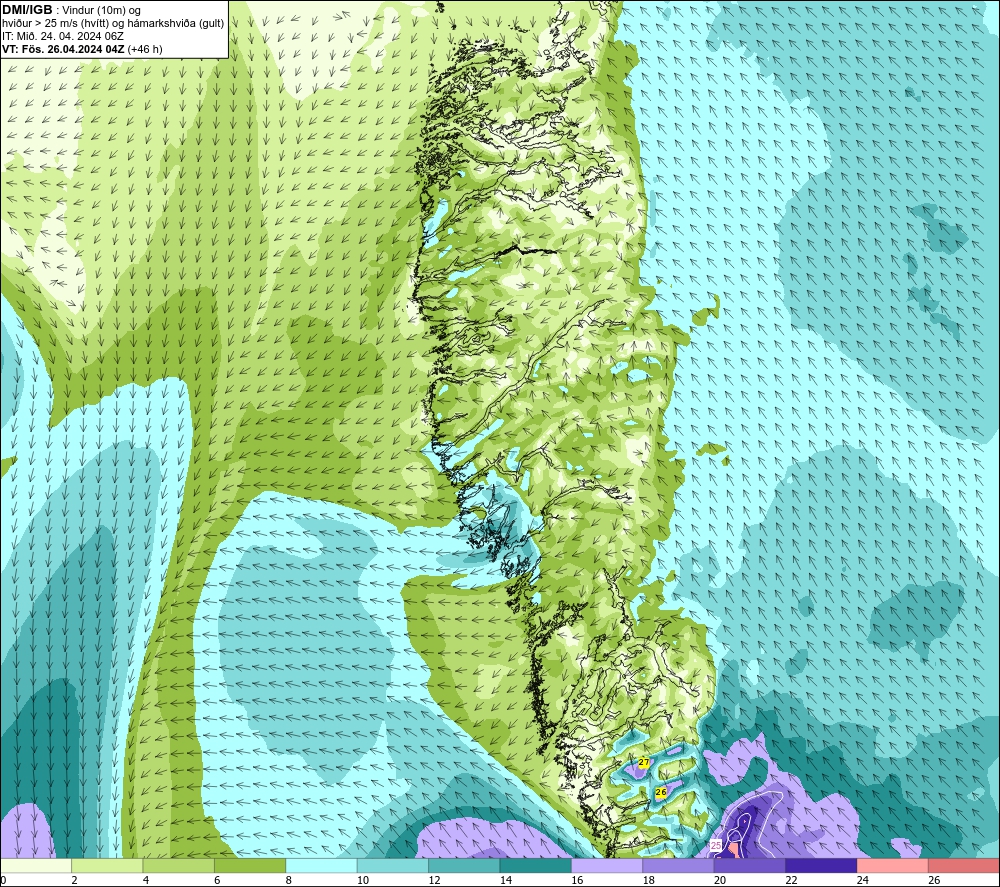Click the scale label 16
The image size is (1000, 887).
(577, 880)
